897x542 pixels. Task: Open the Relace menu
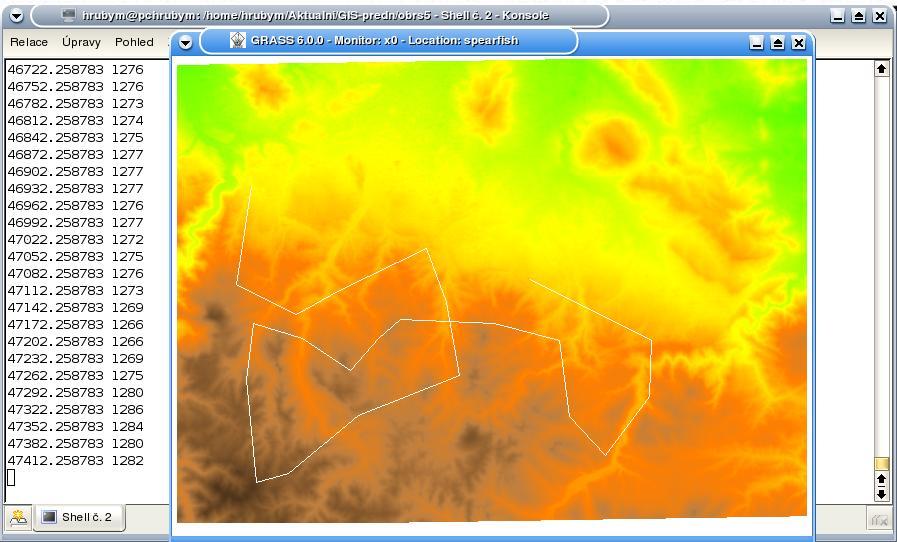29,42
